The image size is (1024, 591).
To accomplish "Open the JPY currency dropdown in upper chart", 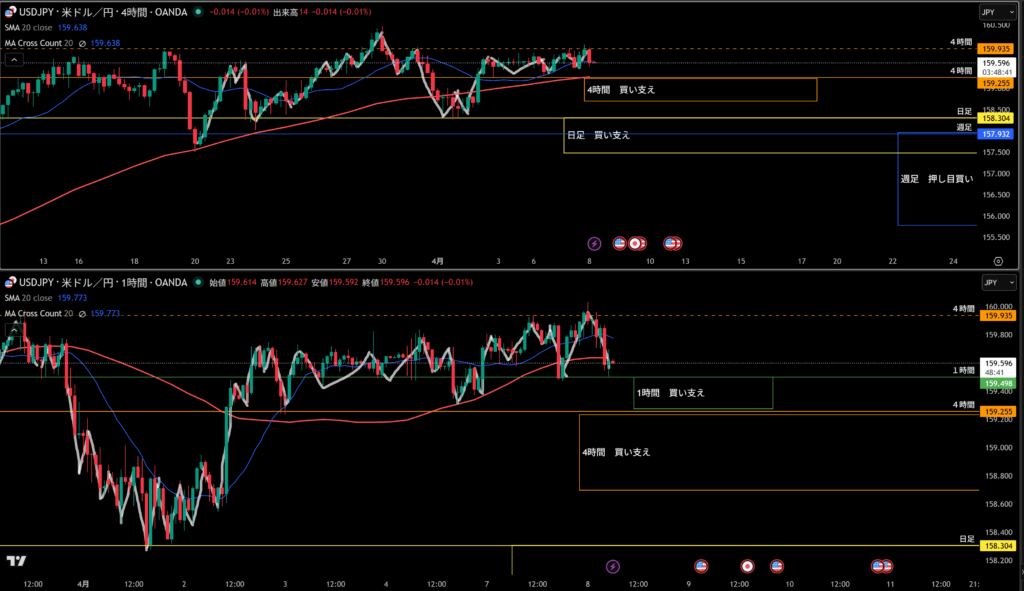I will [x=996, y=12].
